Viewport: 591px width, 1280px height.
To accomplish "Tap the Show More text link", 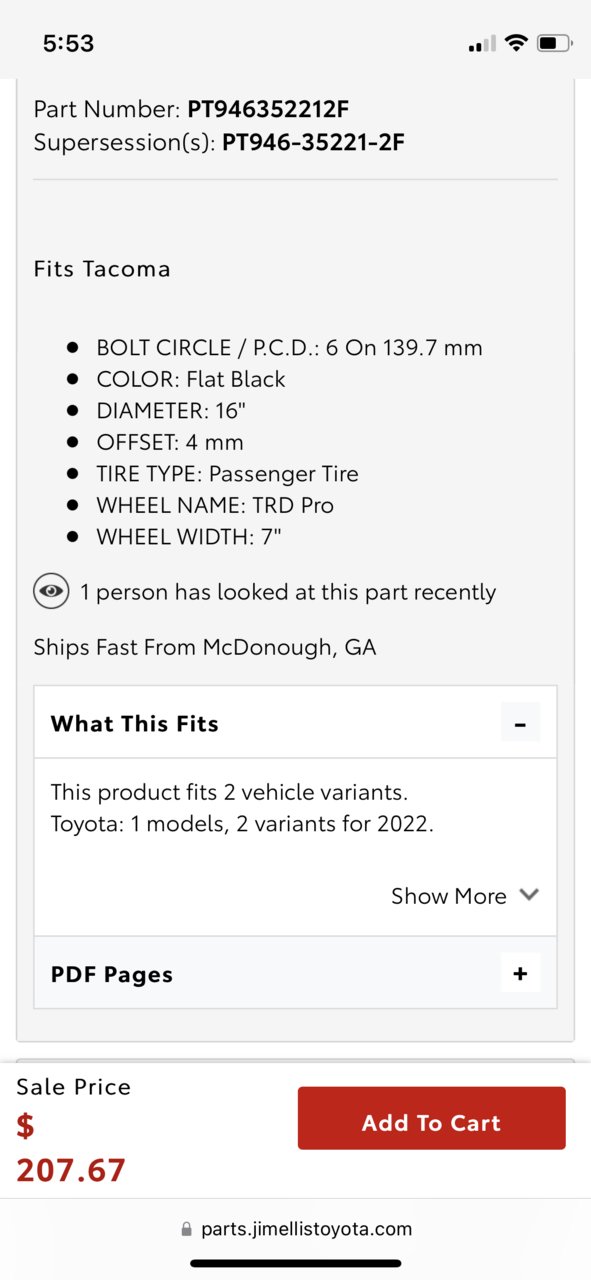I will tap(449, 896).
